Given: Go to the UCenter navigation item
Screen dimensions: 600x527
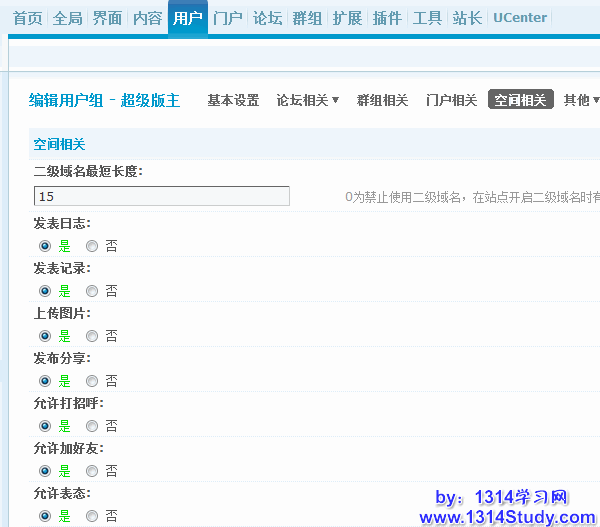Looking at the screenshot, I should (x=520, y=18).
